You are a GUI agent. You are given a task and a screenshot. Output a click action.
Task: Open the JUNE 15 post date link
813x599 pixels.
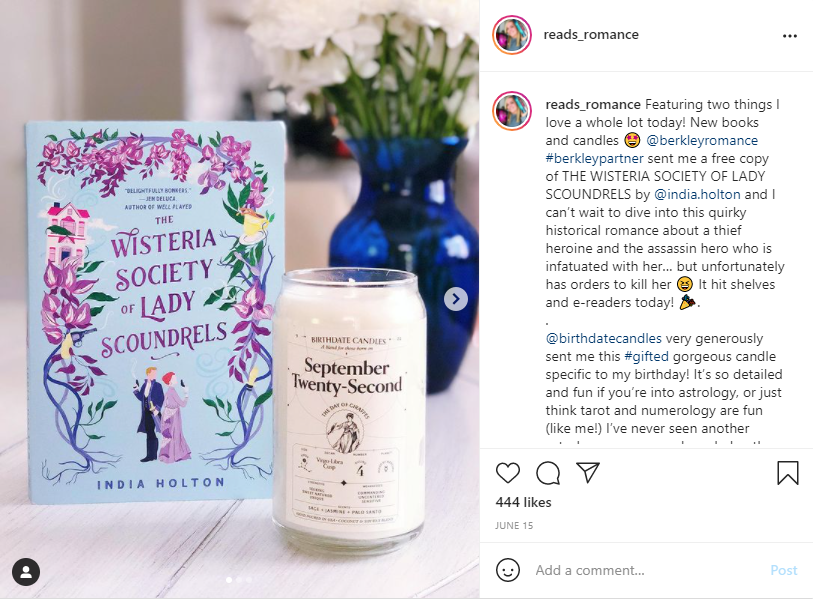tap(514, 525)
